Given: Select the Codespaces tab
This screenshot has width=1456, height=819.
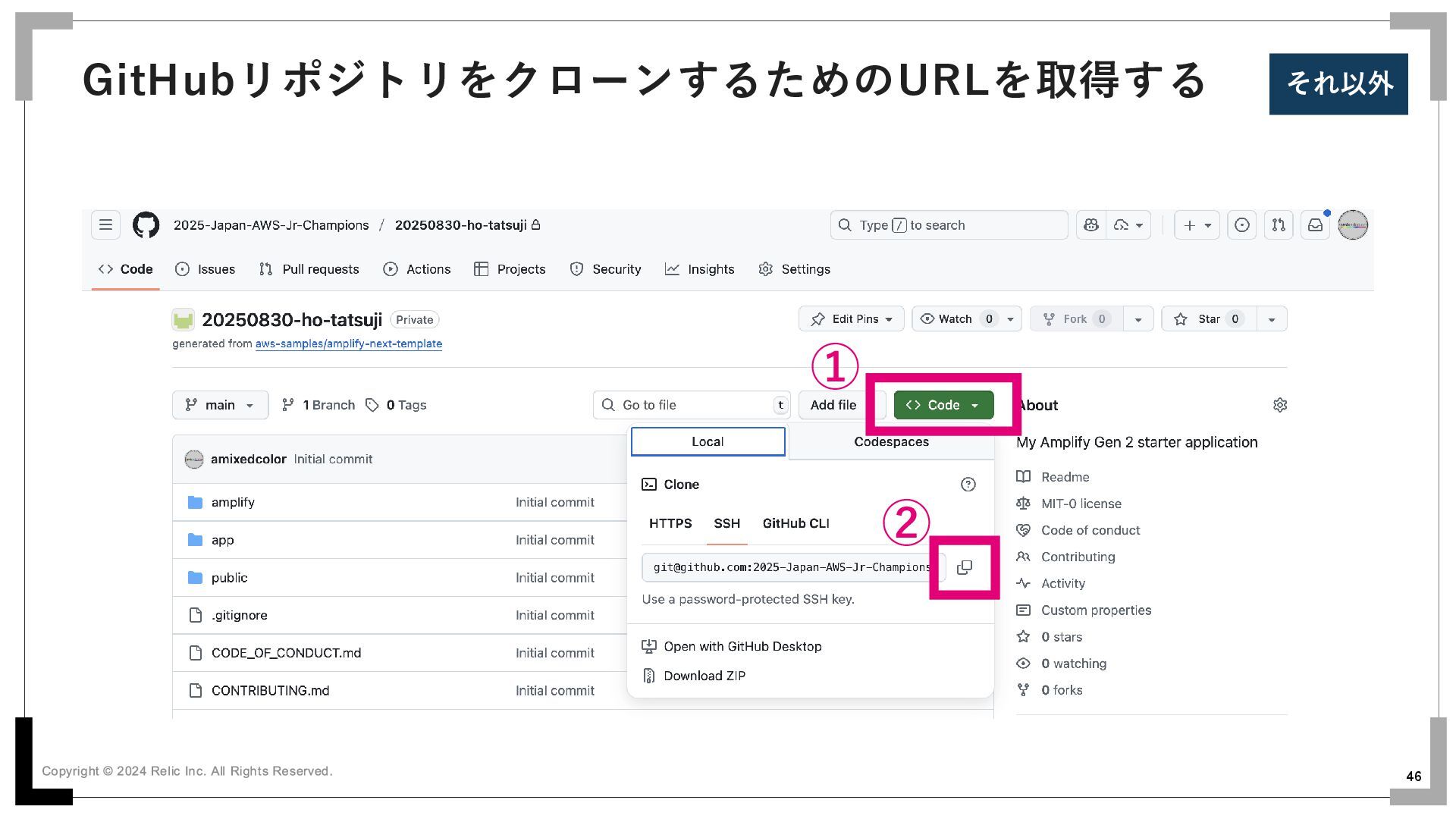Looking at the screenshot, I should (891, 442).
